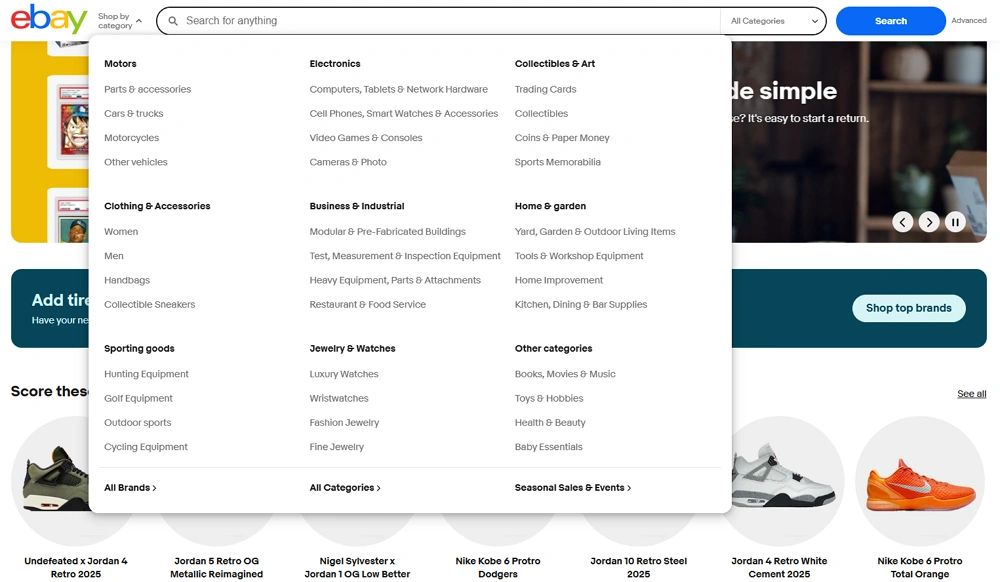The image size is (1000, 582).
Task: Select Hunting Equipment
Action: [146, 374]
